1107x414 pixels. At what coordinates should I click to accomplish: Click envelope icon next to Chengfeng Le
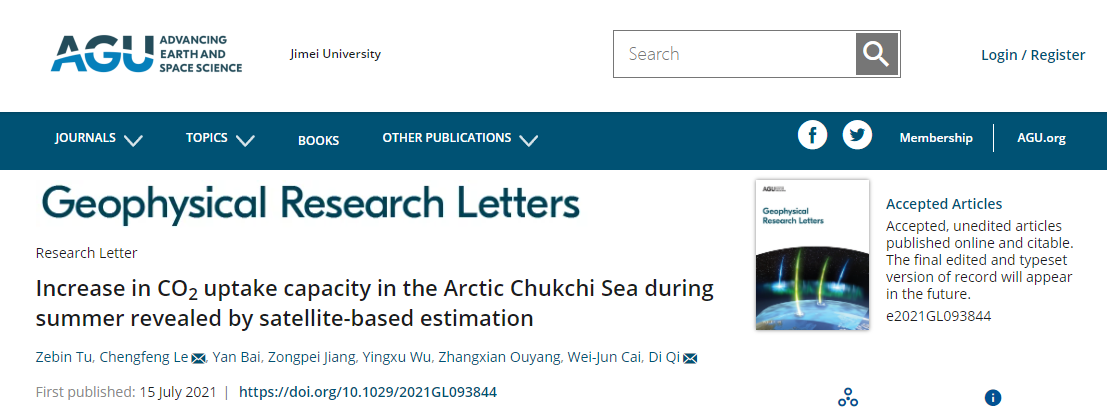198,359
